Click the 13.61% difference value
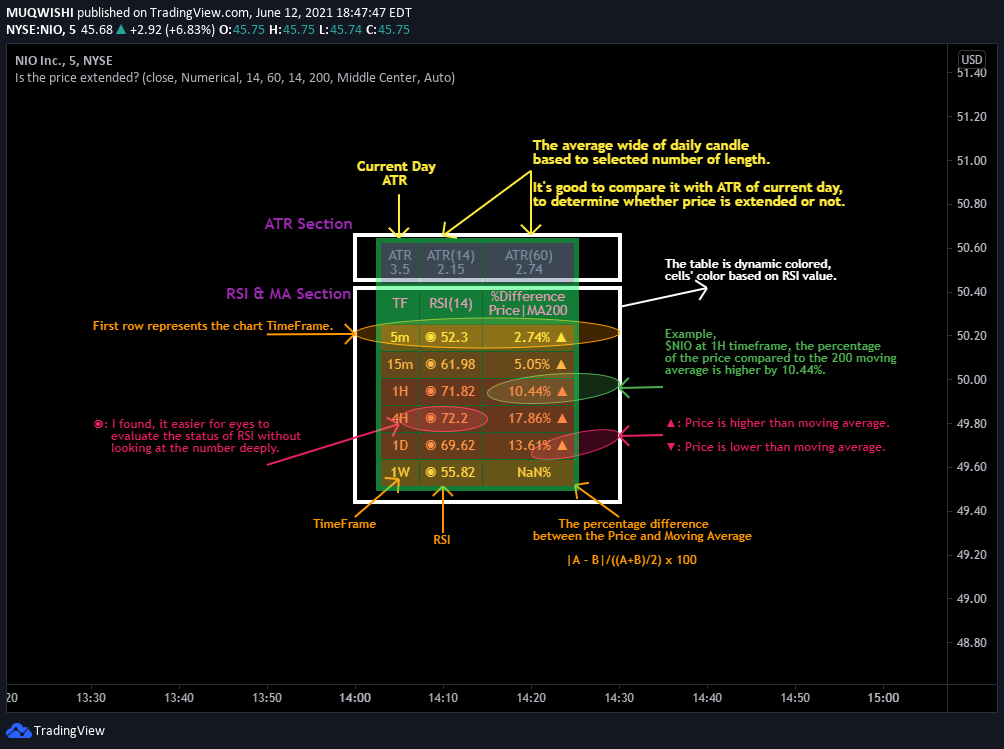1004x749 pixels. point(530,445)
